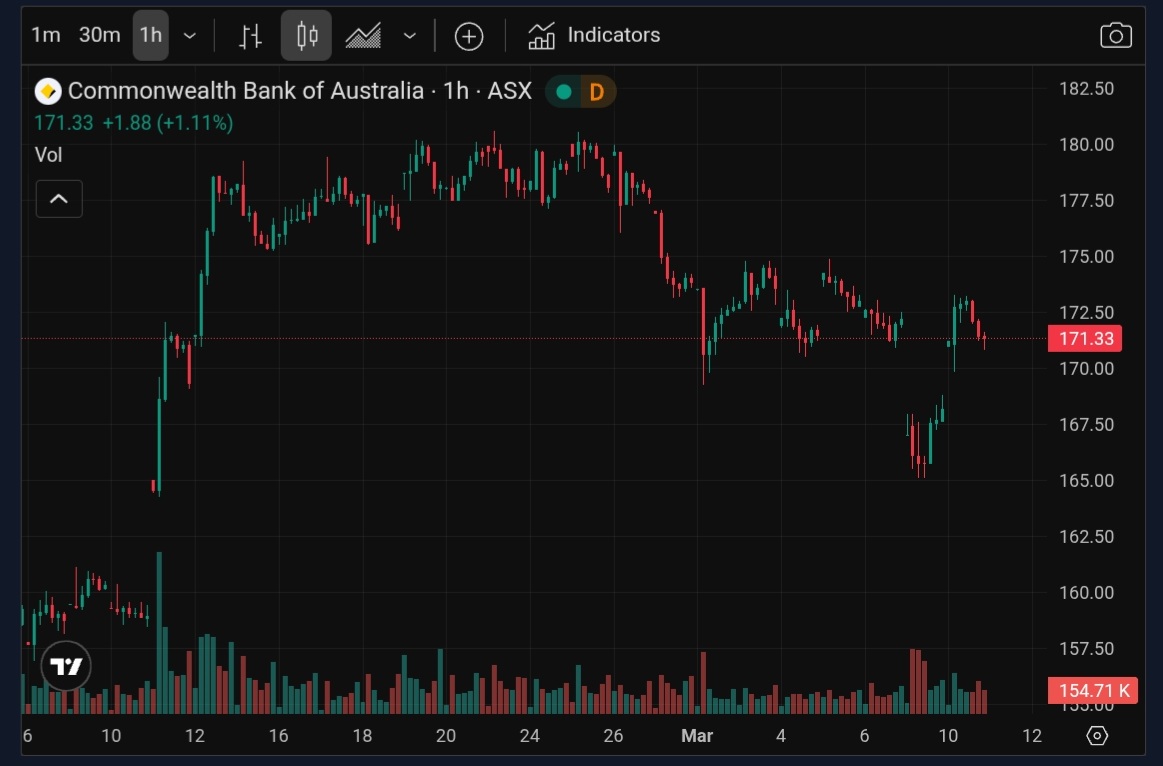Open the Indicators panel
This screenshot has height=766, width=1163.
[594, 36]
